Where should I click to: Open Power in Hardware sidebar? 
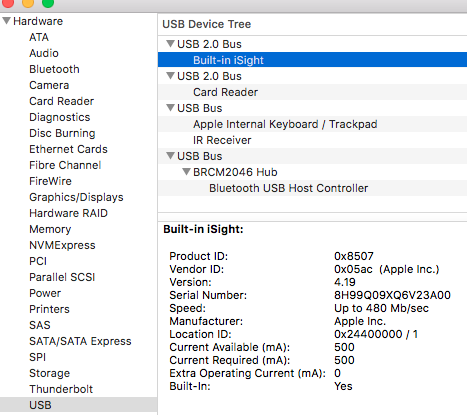click(x=45, y=293)
